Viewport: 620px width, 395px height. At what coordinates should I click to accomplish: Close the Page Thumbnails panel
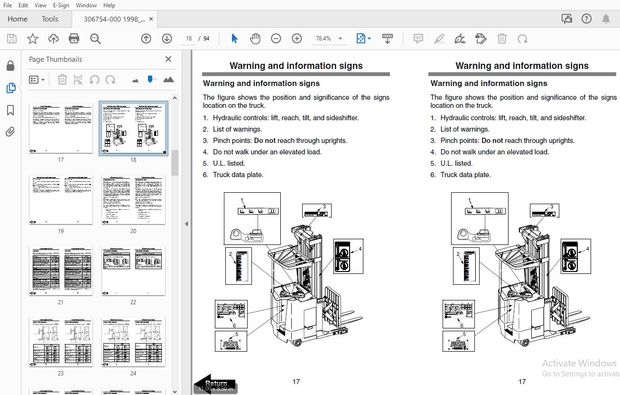tap(168, 59)
